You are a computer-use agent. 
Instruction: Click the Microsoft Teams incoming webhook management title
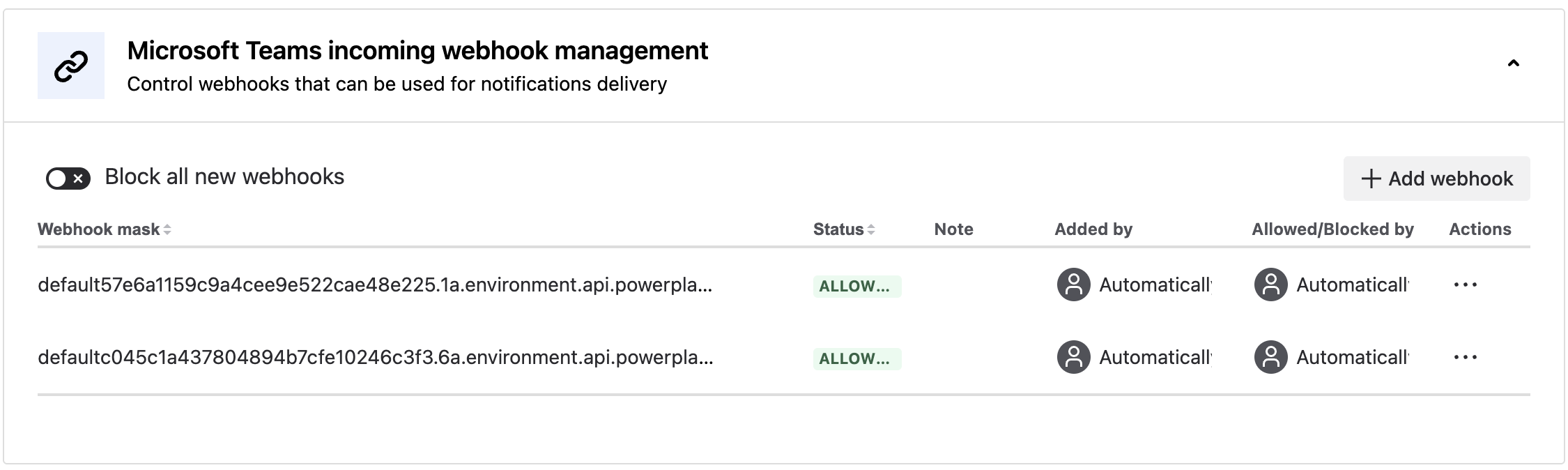pyautogui.click(x=417, y=51)
